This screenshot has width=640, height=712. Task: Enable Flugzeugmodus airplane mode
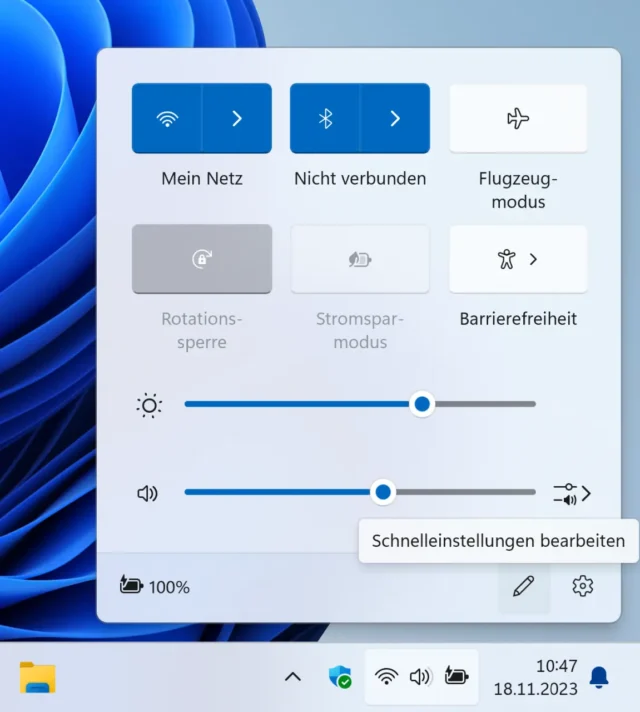pos(518,118)
